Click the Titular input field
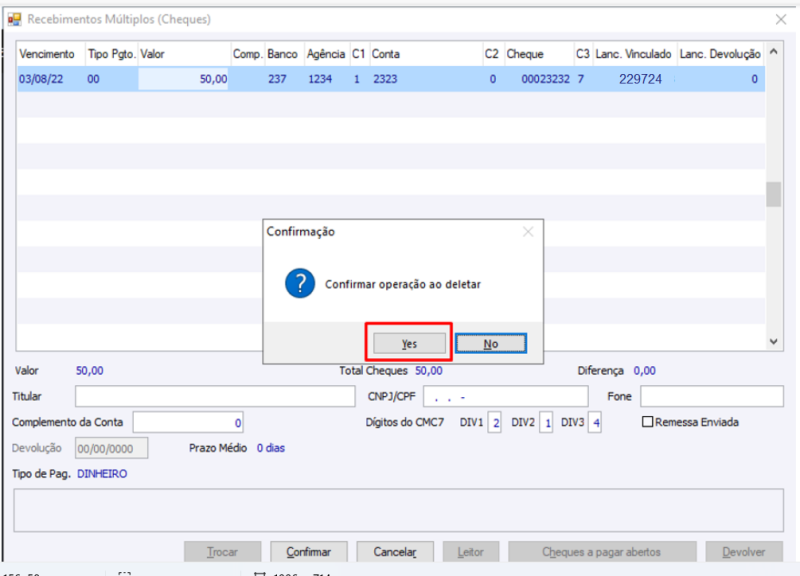Viewport: 800px width, 576px height. pos(215,396)
